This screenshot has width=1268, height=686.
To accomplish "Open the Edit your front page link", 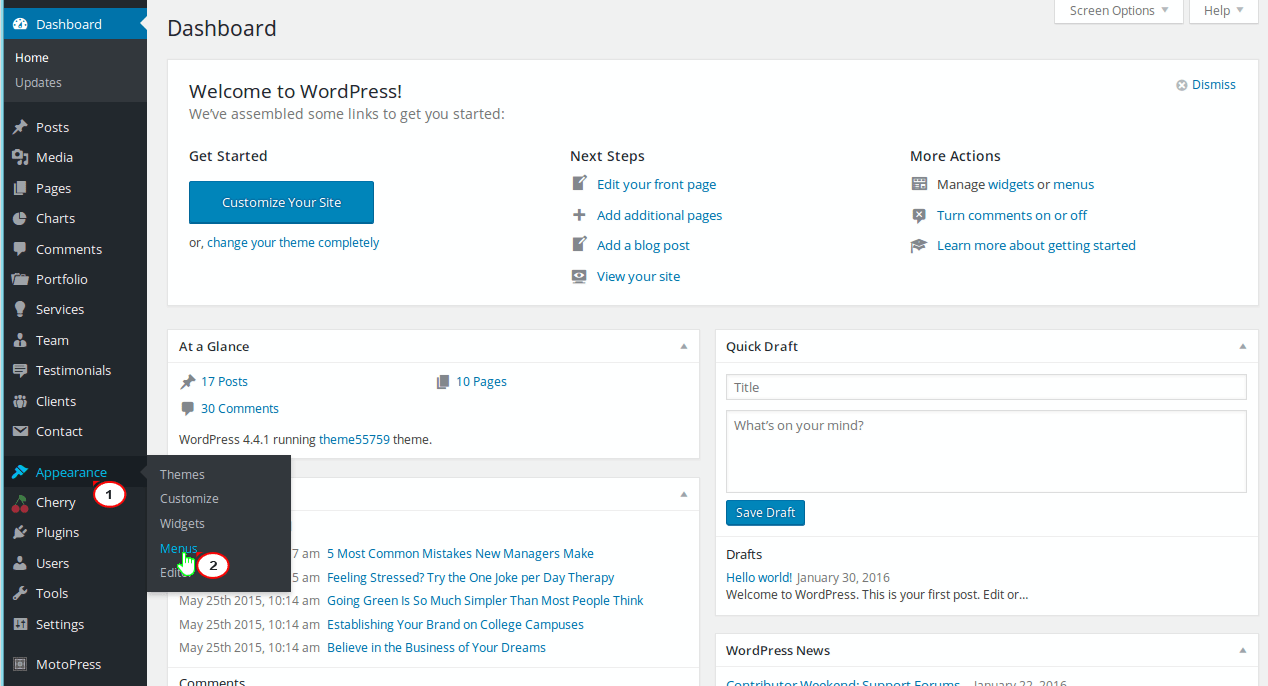I will coord(656,184).
